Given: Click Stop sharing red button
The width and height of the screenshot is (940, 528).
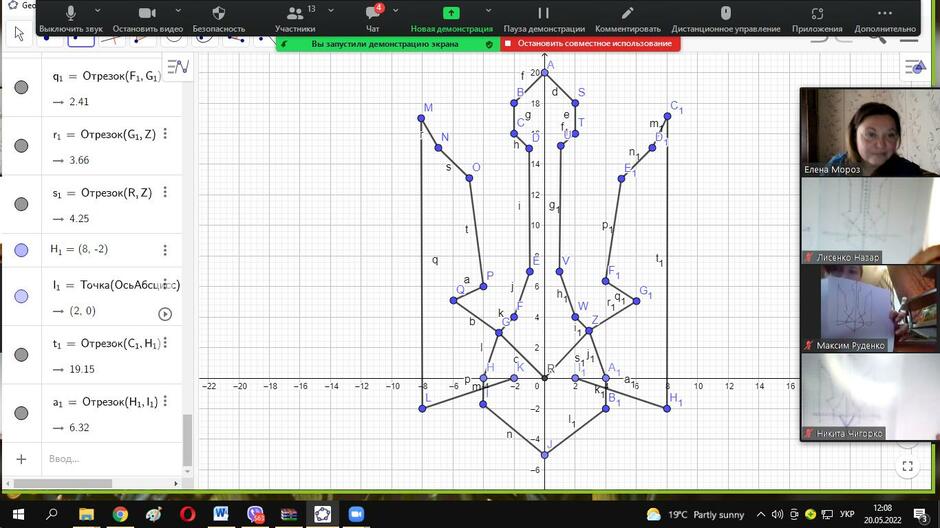Looking at the screenshot, I should point(590,44).
